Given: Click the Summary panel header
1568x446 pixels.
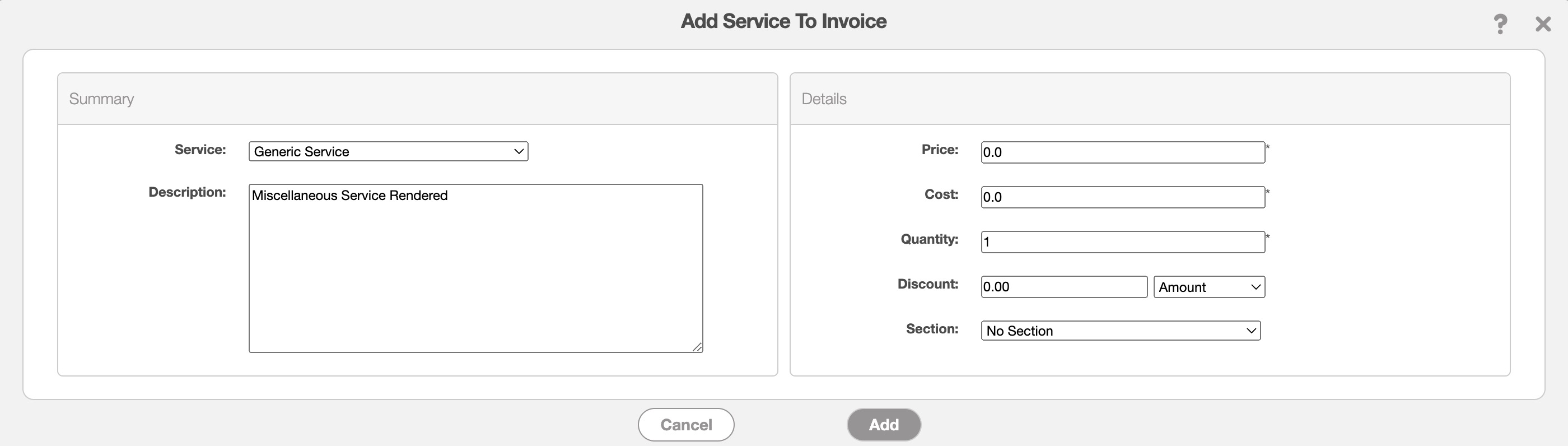Looking at the screenshot, I should tap(102, 99).
